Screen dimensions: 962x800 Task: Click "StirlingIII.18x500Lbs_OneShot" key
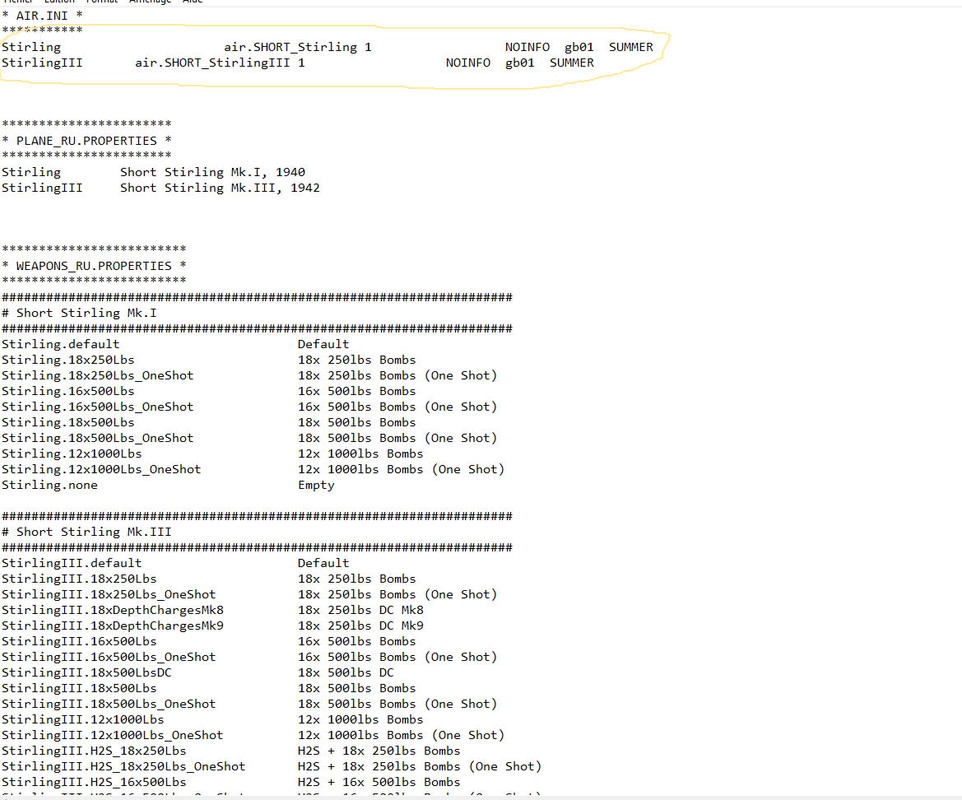click(109, 704)
